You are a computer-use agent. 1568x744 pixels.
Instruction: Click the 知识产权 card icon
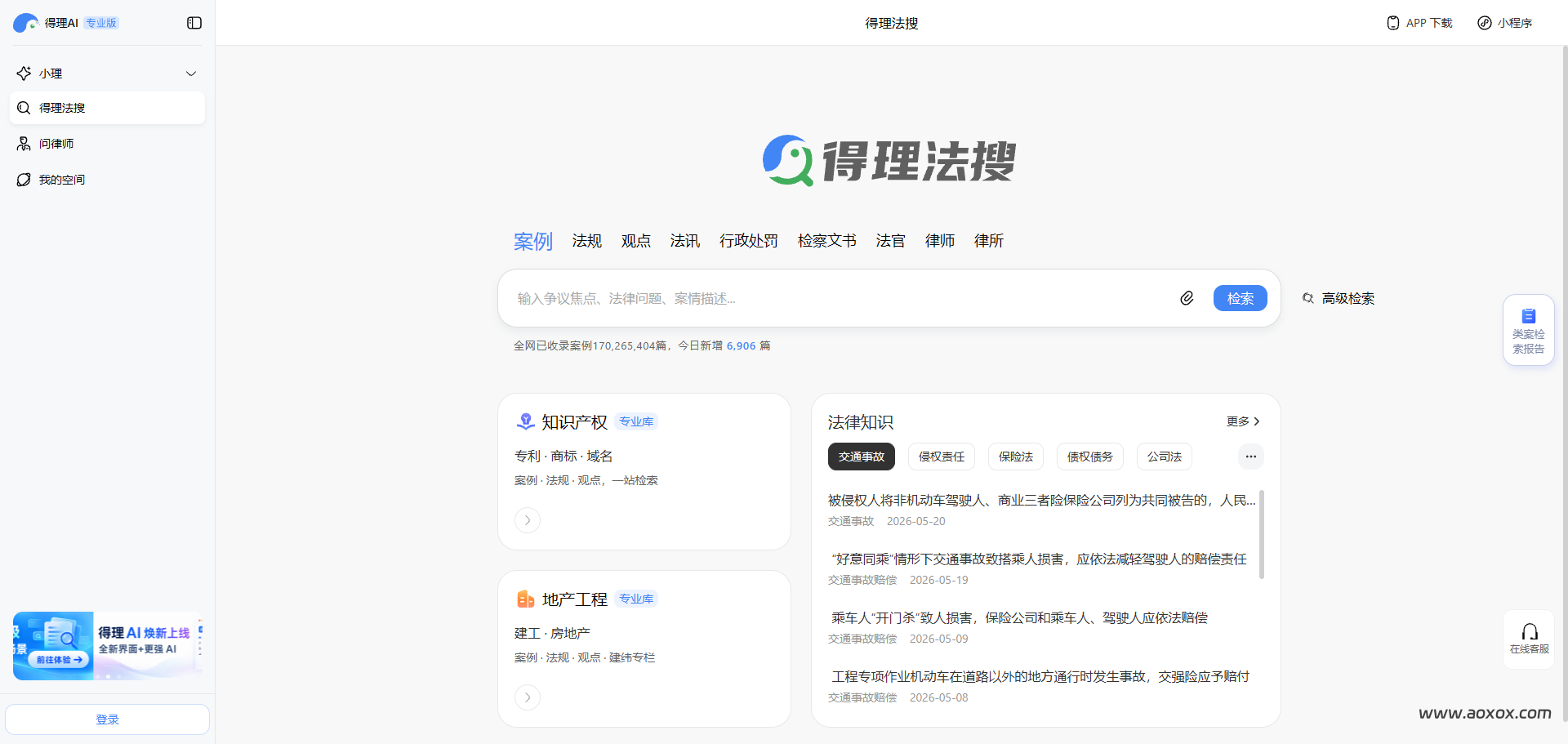526,421
